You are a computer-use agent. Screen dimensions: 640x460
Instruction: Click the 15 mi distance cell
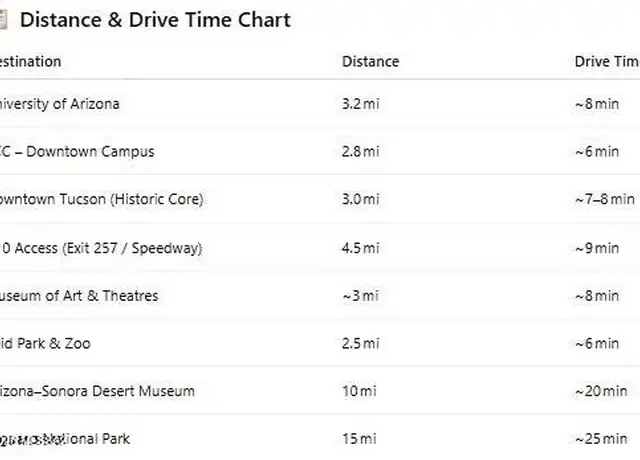359,439
